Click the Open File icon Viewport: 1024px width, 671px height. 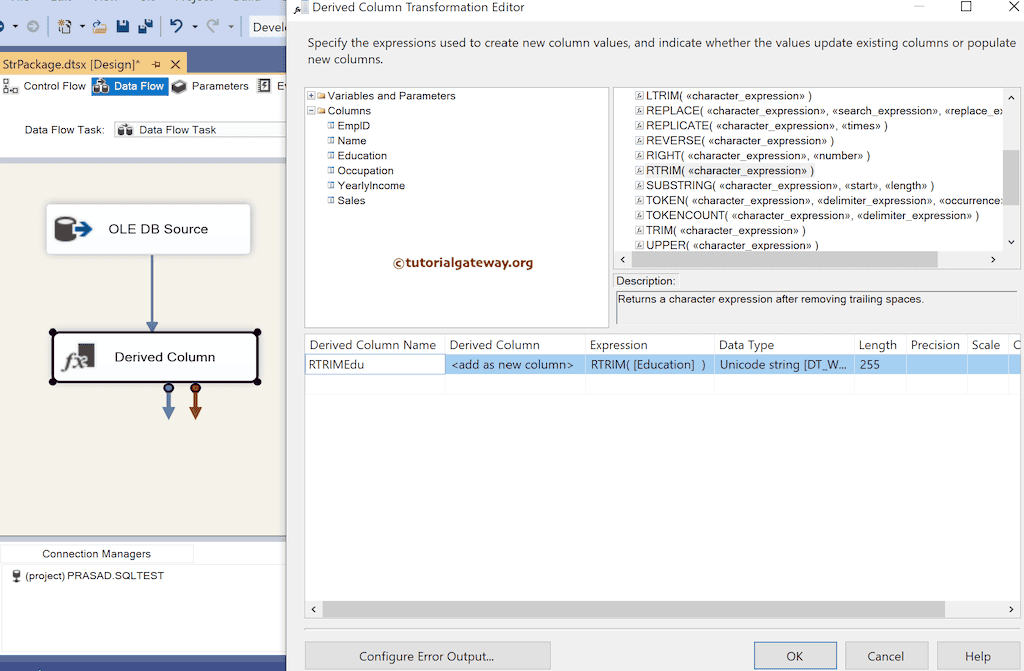click(99, 26)
